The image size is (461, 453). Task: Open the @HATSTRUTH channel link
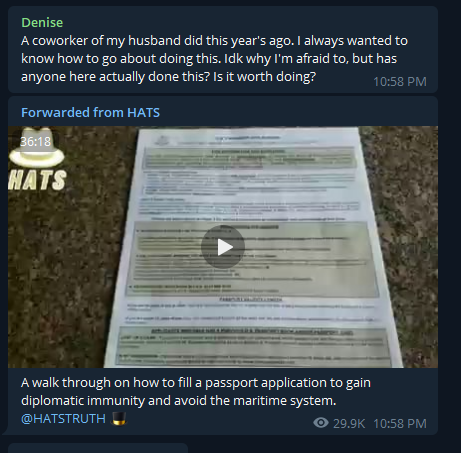pyautogui.click(x=63, y=419)
